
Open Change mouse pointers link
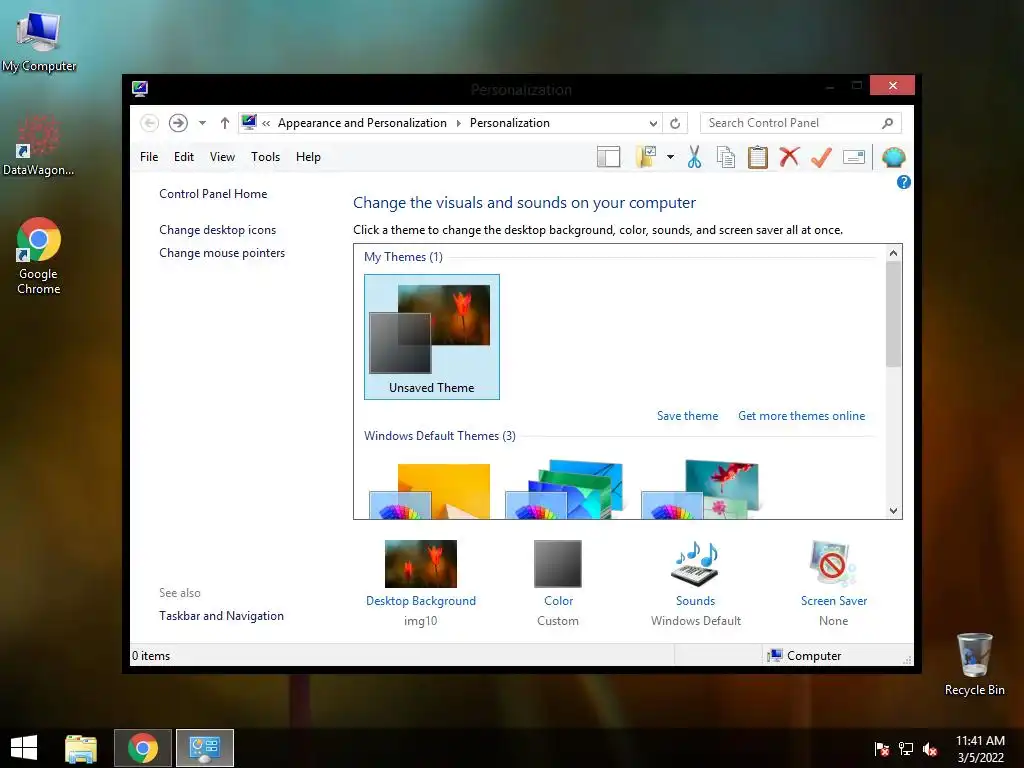tap(222, 253)
